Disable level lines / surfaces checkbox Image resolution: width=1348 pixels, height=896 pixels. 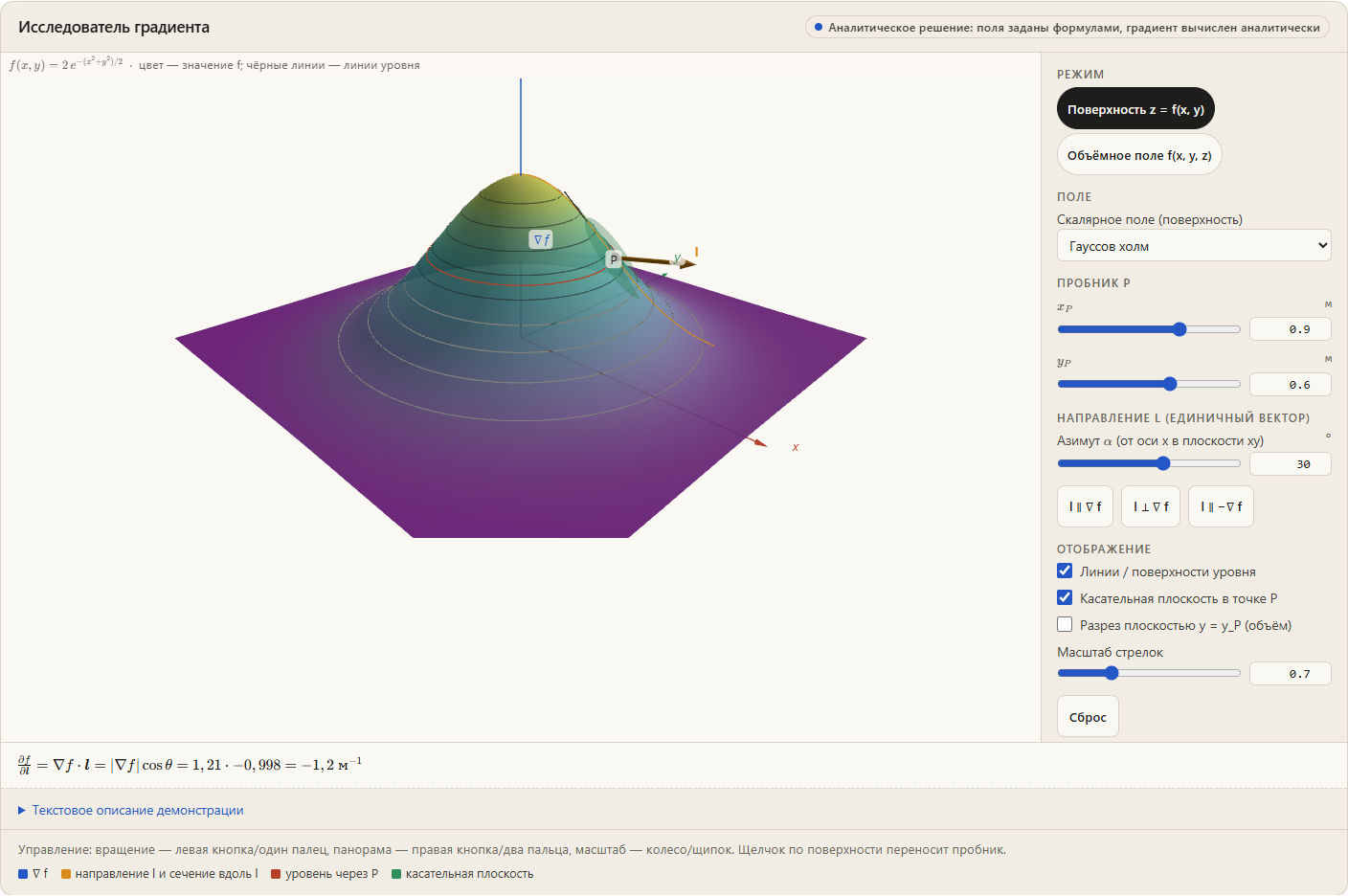[x=1065, y=571]
